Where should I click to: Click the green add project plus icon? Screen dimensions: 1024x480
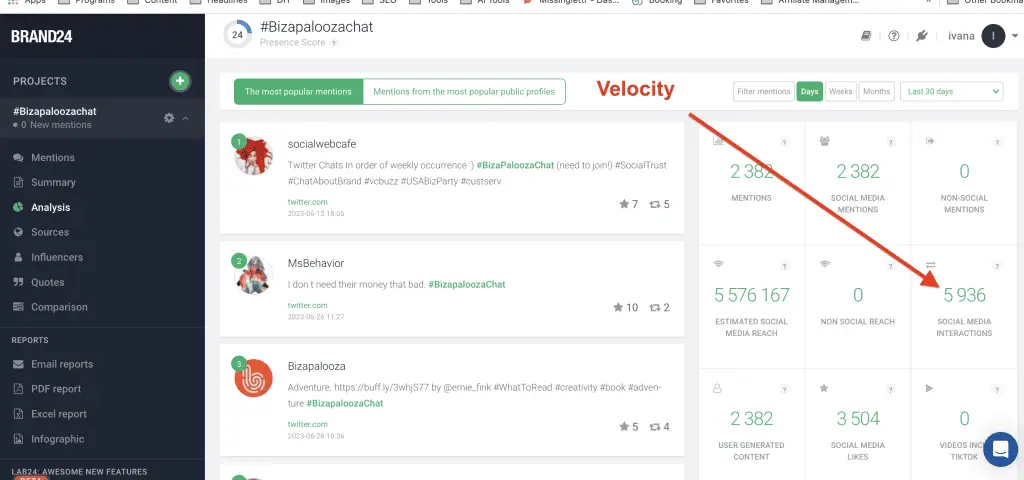tap(180, 81)
